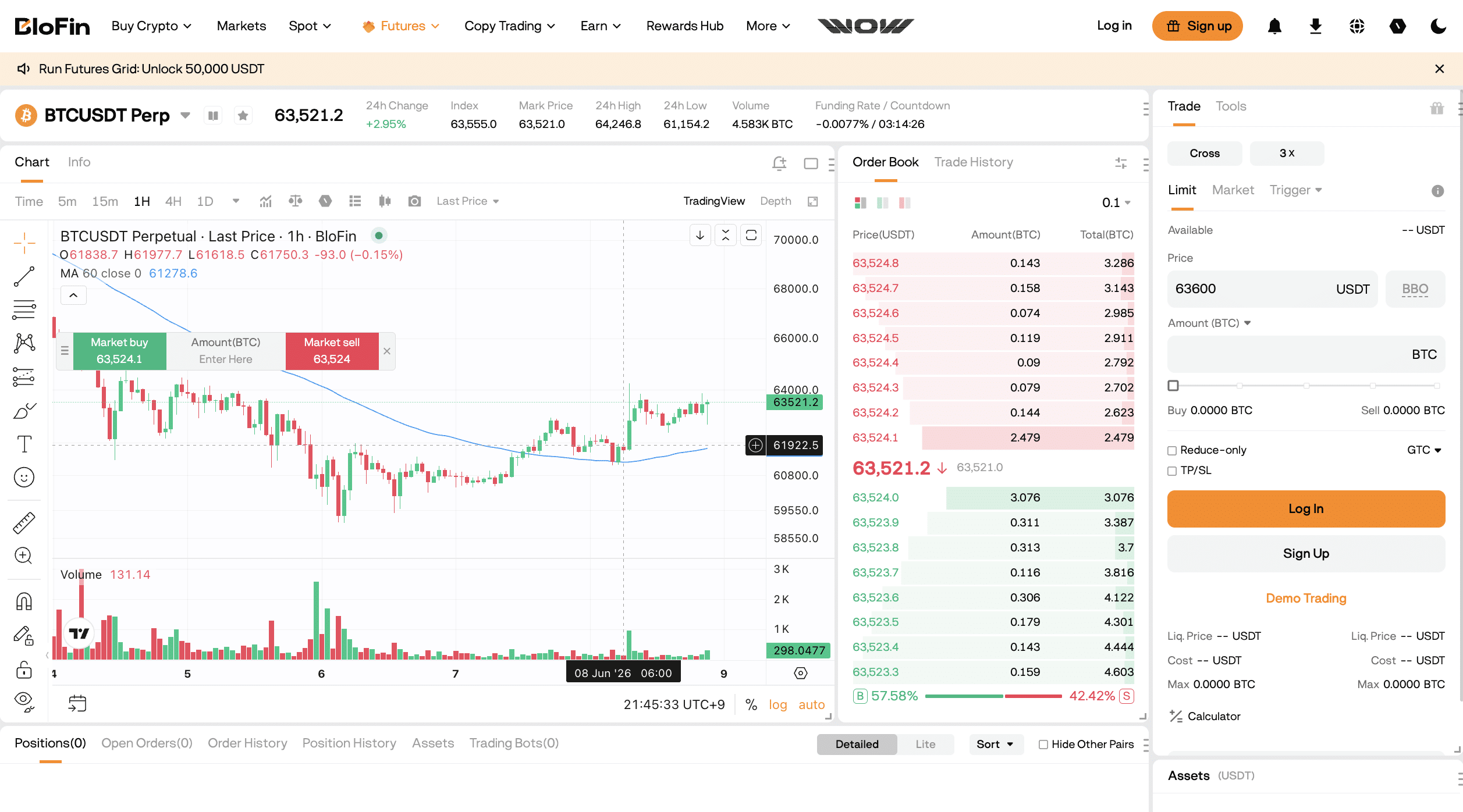Enable the Reduce-only checkbox
The width and height of the screenshot is (1463, 812).
pyautogui.click(x=1172, y=451)
